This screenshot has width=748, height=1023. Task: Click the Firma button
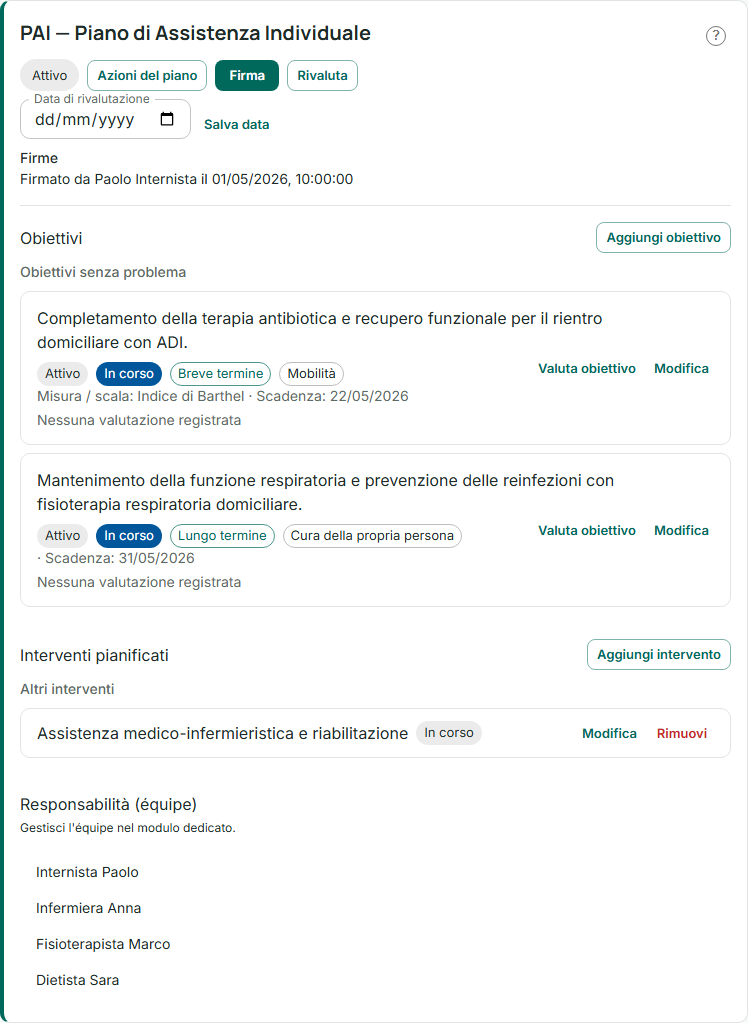247,76
